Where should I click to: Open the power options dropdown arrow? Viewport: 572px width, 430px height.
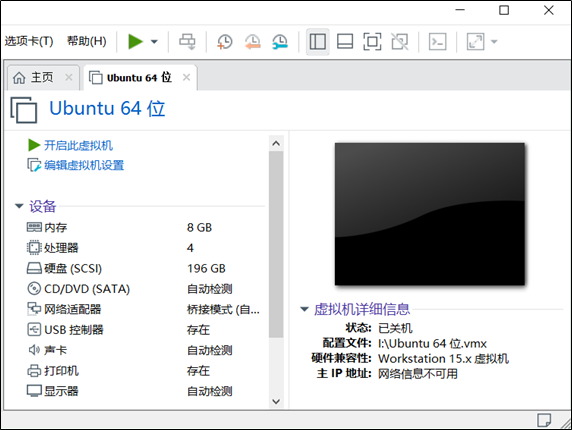click(154, 42)
